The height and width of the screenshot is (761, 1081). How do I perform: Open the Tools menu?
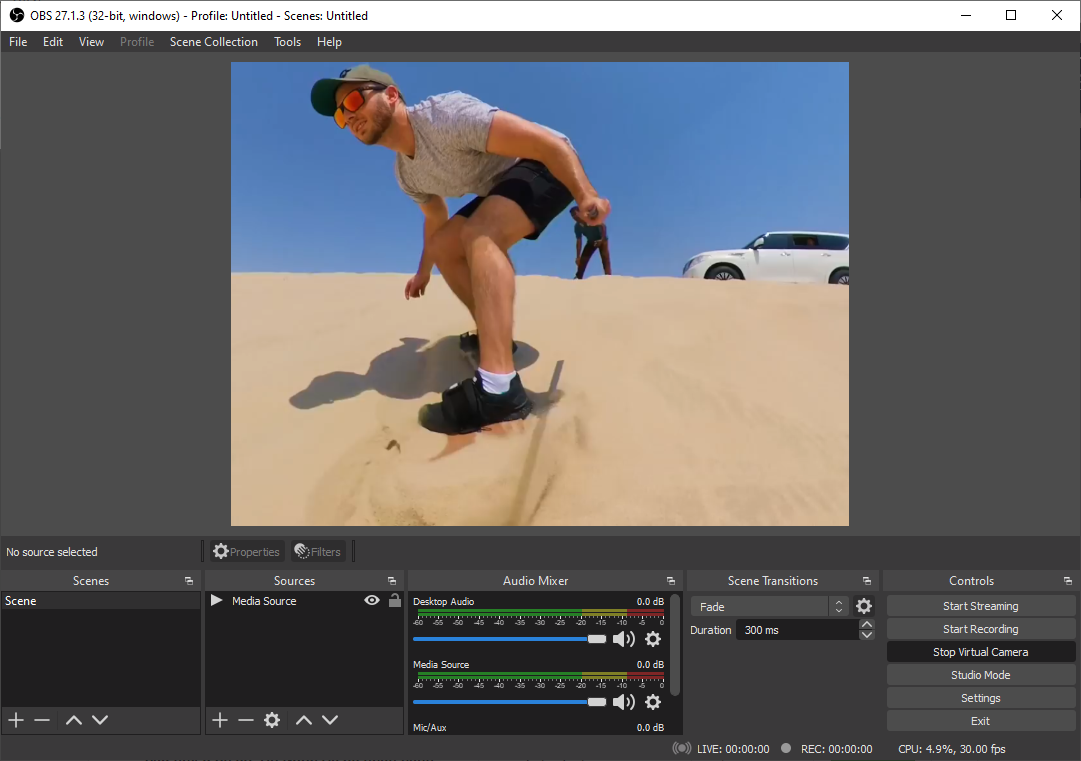(x=287, y=42)
